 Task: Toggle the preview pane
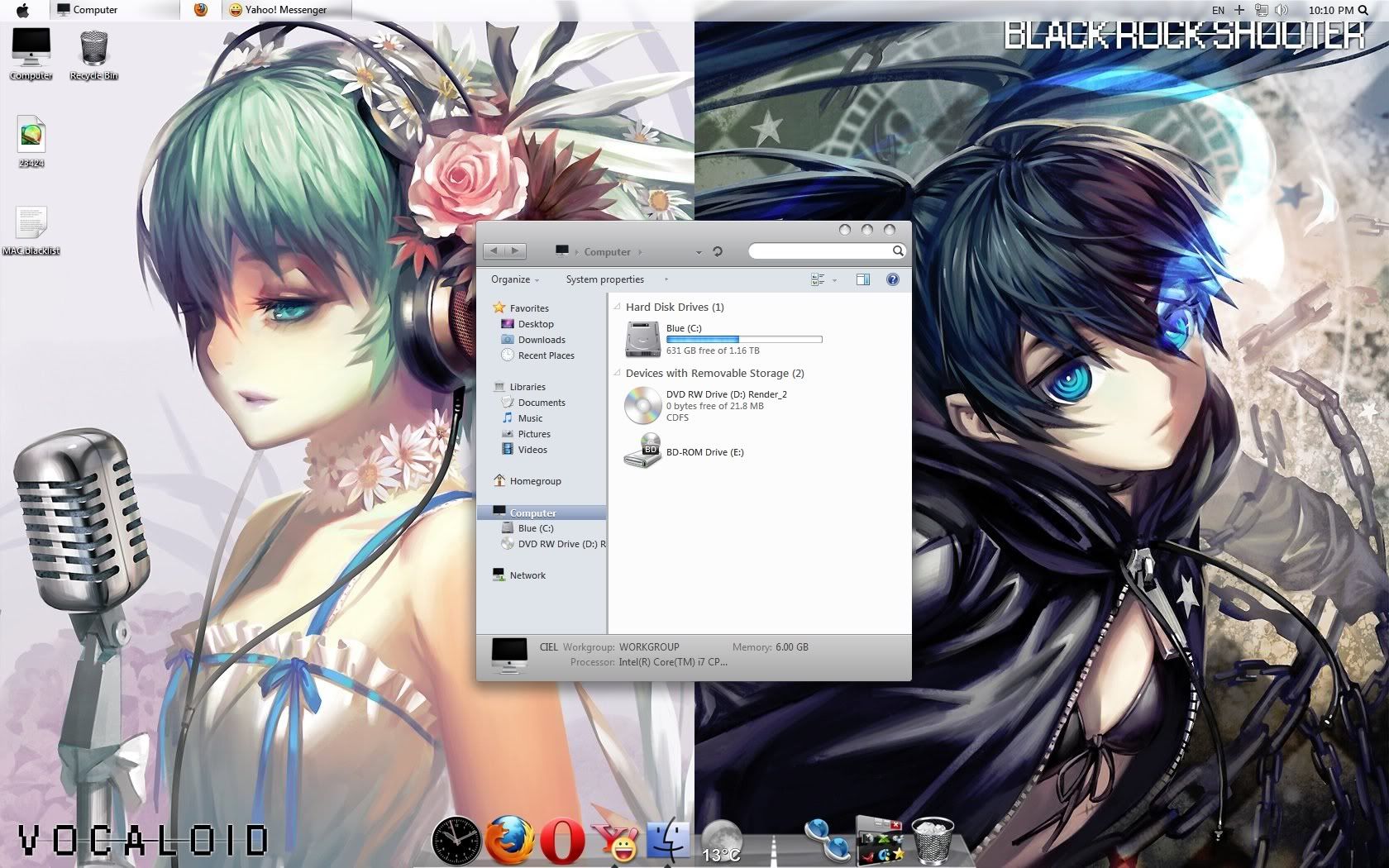(863, 279)
